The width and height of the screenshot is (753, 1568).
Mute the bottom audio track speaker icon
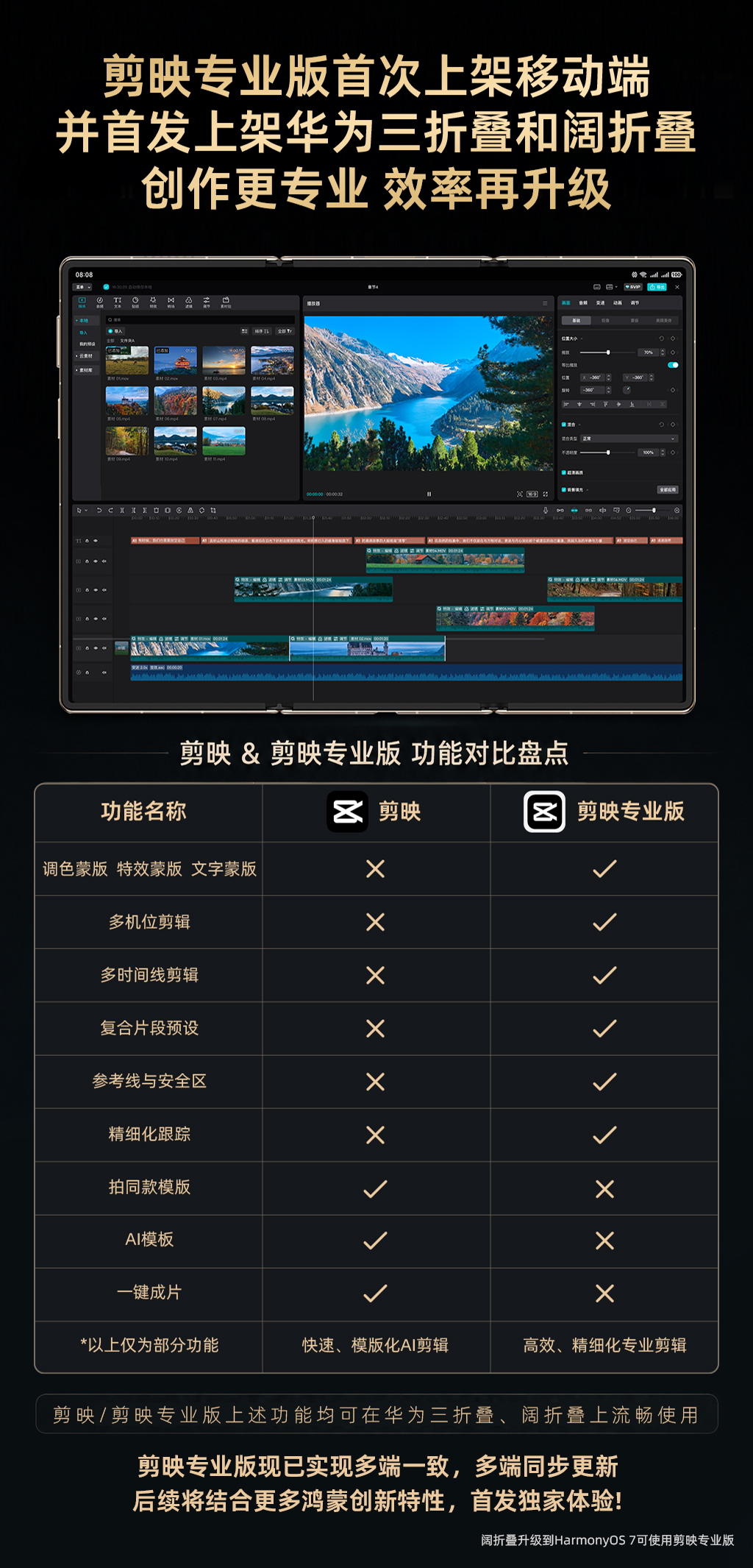click(x=104, y=673)
